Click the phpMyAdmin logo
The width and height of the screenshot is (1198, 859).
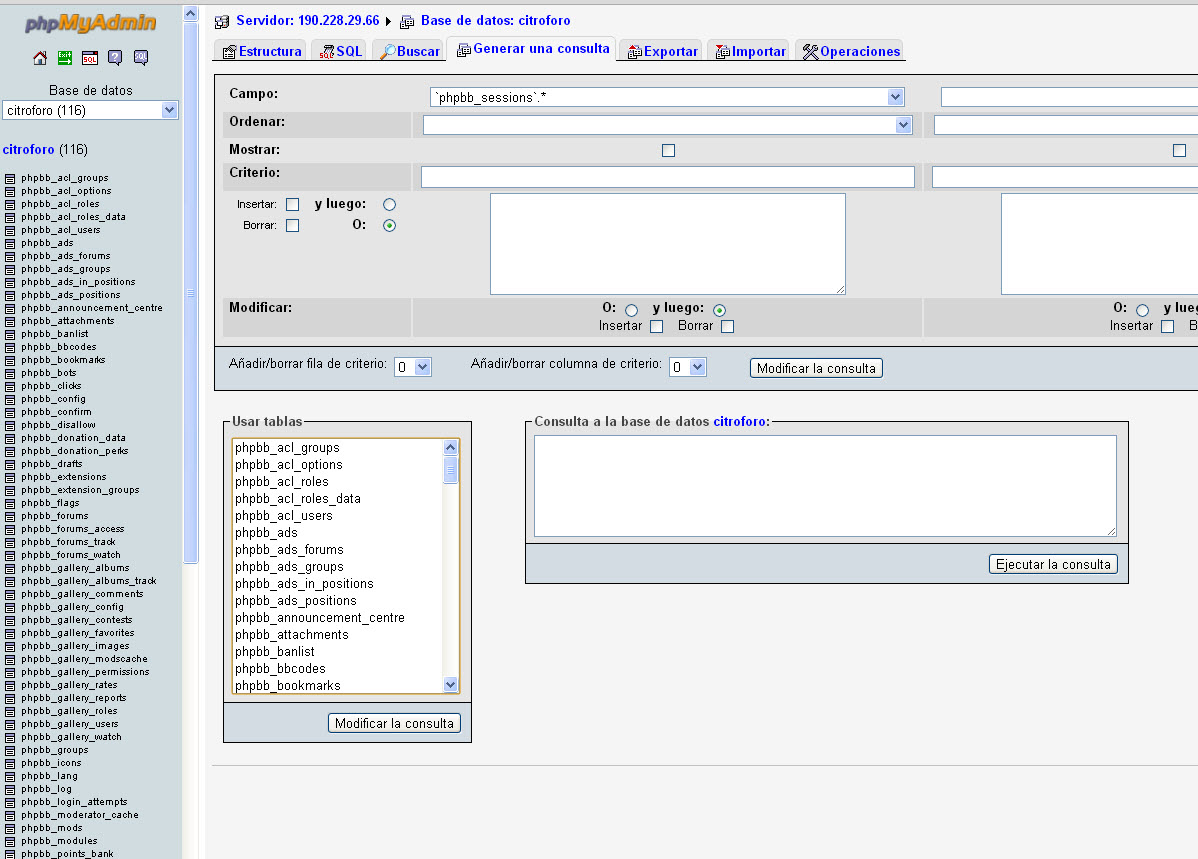pos(91,23)
